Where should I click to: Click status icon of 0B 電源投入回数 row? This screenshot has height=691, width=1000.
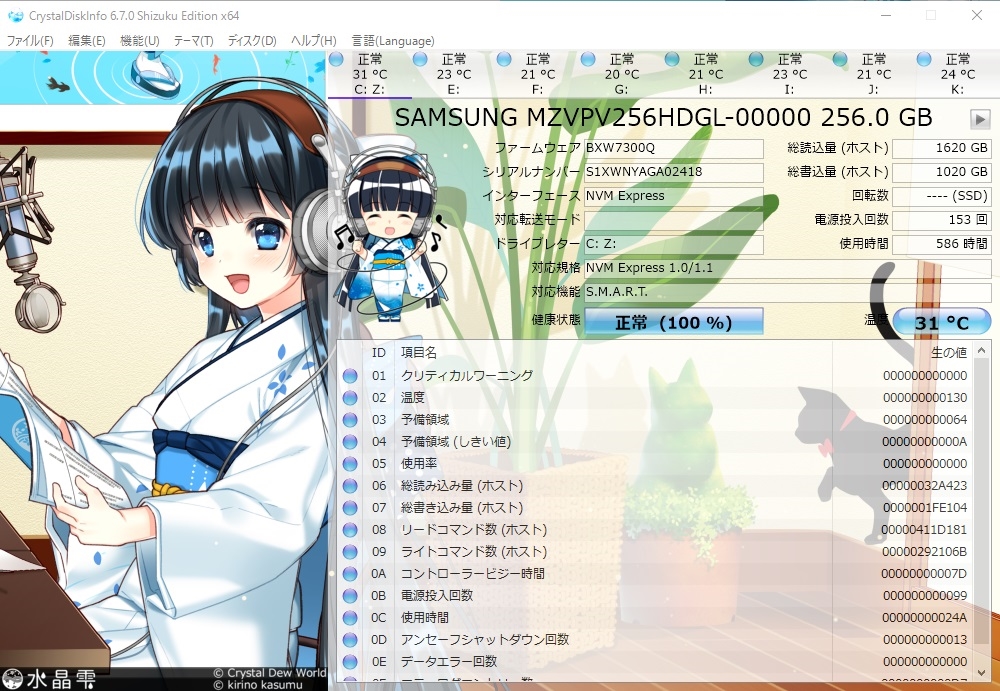(349, 596)
